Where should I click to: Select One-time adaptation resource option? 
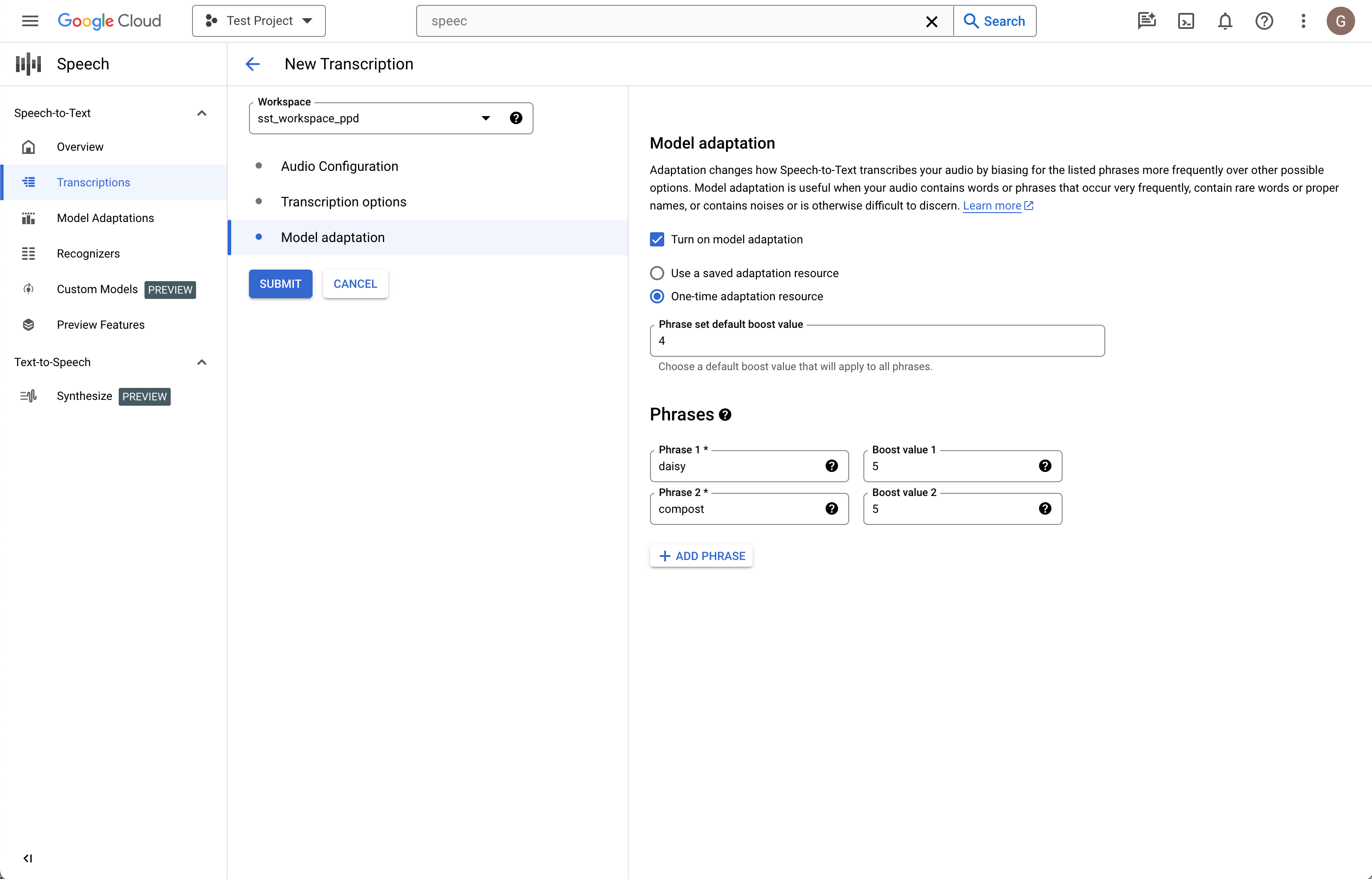coord(657,296)
